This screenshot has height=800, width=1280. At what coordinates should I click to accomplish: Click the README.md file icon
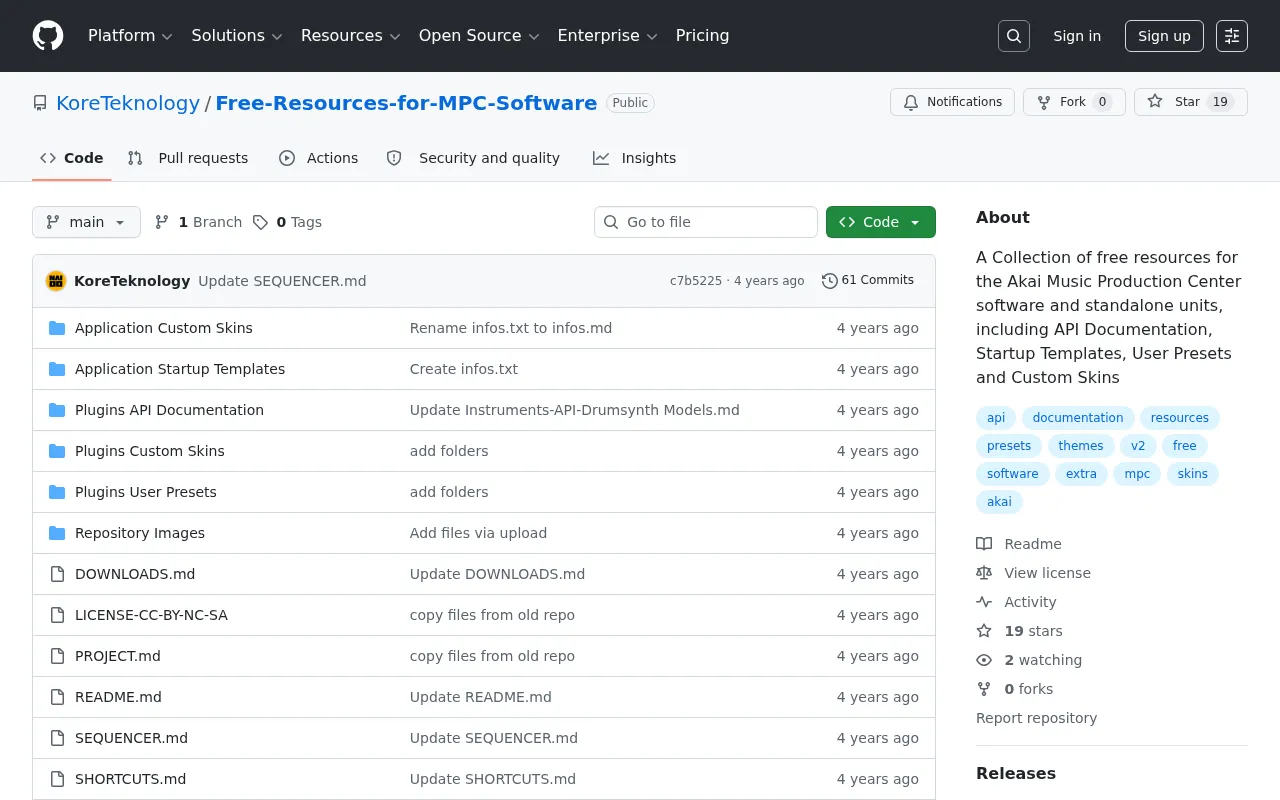[57, 697]
